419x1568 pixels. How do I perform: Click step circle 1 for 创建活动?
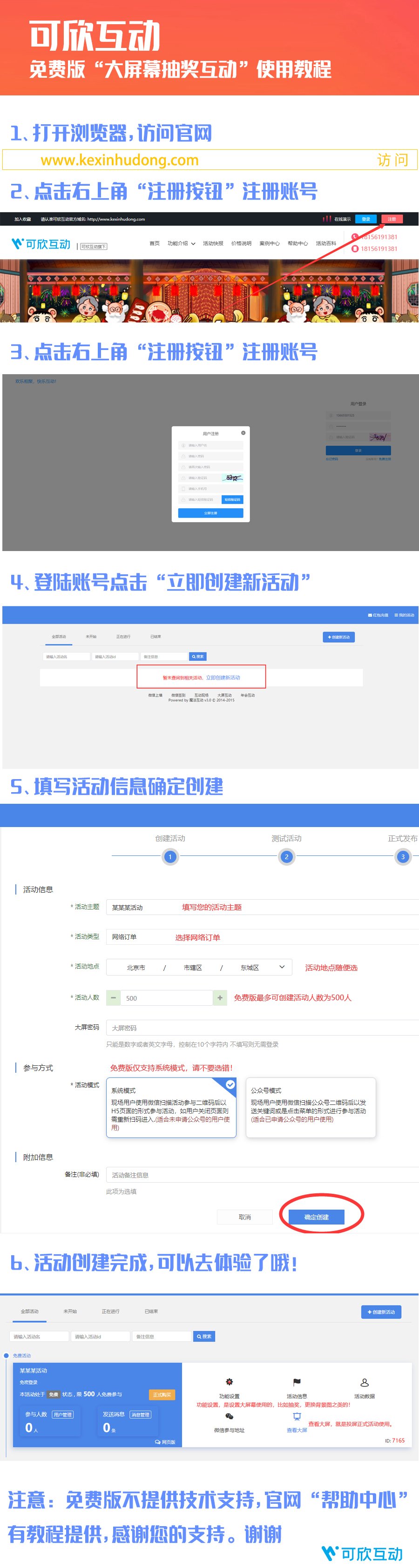(170, 856)
